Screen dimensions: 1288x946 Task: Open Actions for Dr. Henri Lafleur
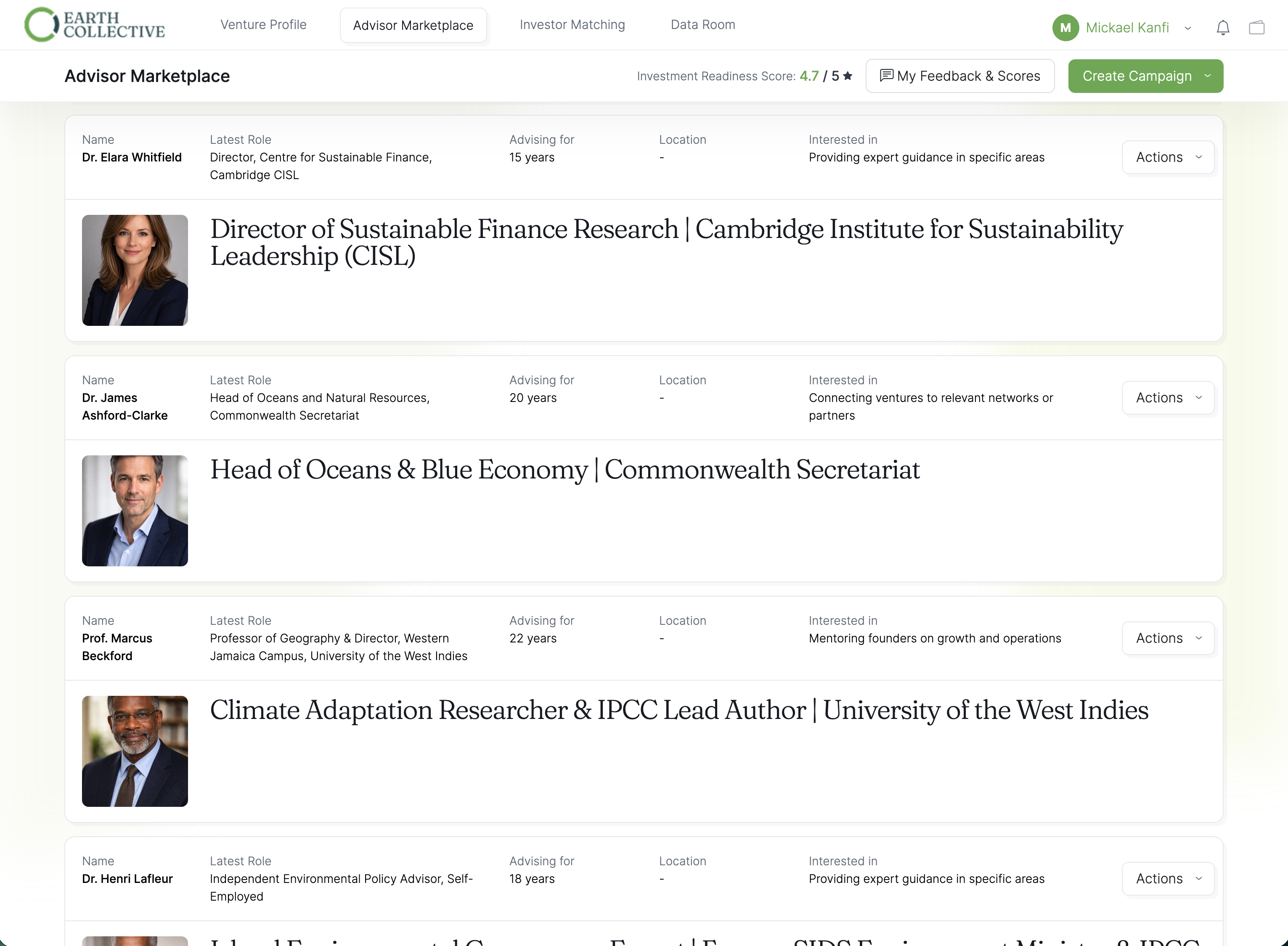tap(1168, 878)
